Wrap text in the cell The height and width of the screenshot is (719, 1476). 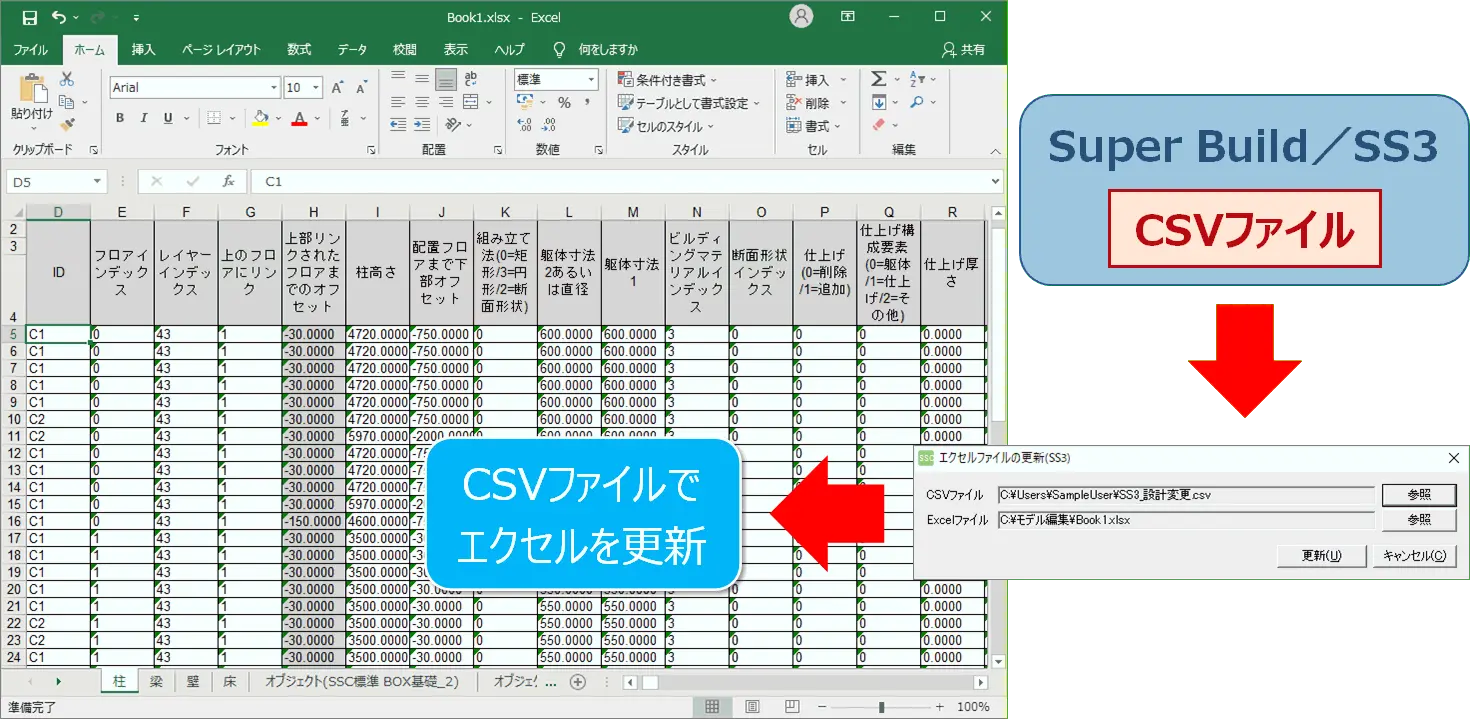(471, 79)
